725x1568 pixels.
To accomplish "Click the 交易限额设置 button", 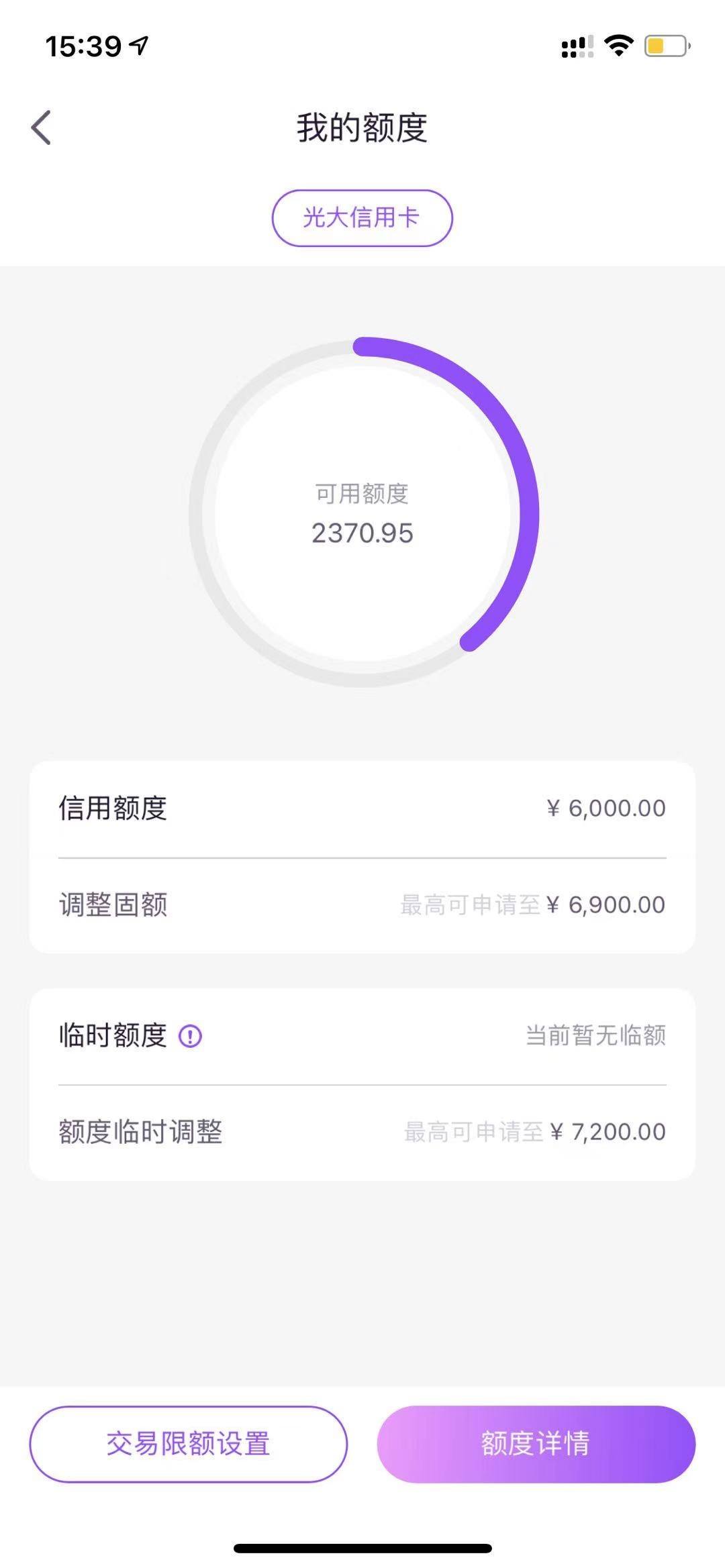I will (x=189, y=1444).
